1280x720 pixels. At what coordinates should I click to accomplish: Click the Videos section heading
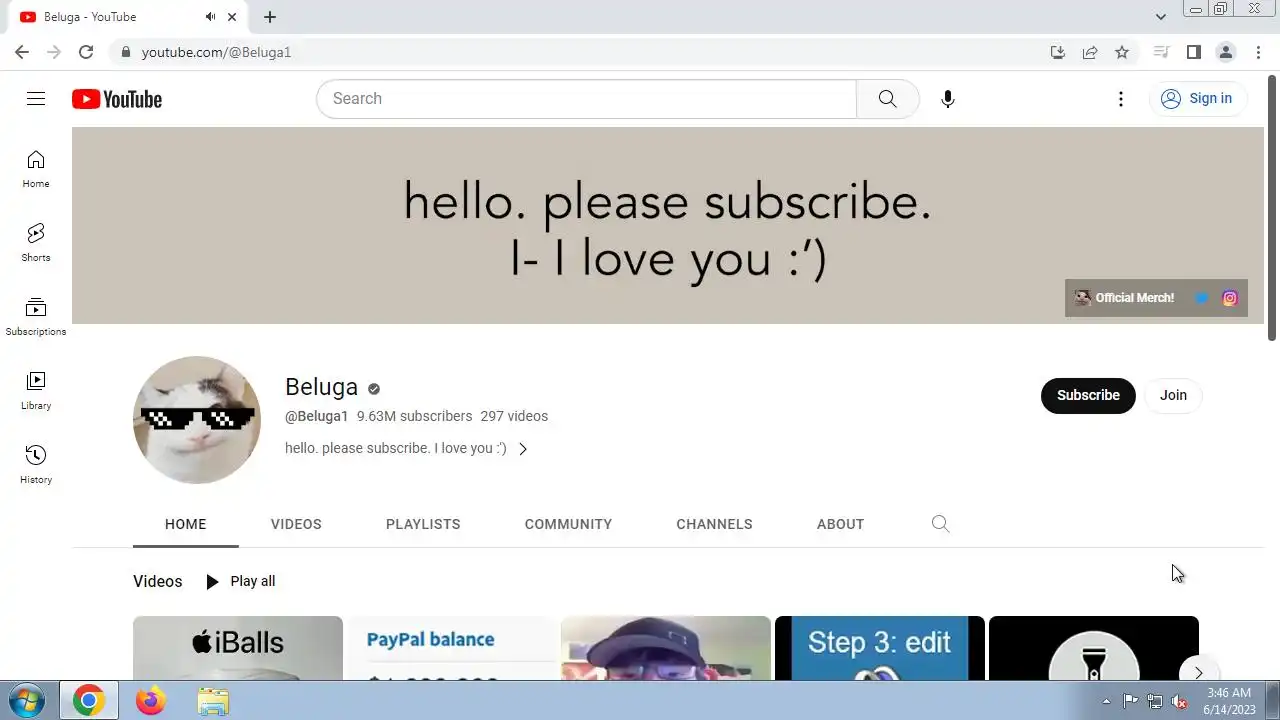(x=158, y=581)
